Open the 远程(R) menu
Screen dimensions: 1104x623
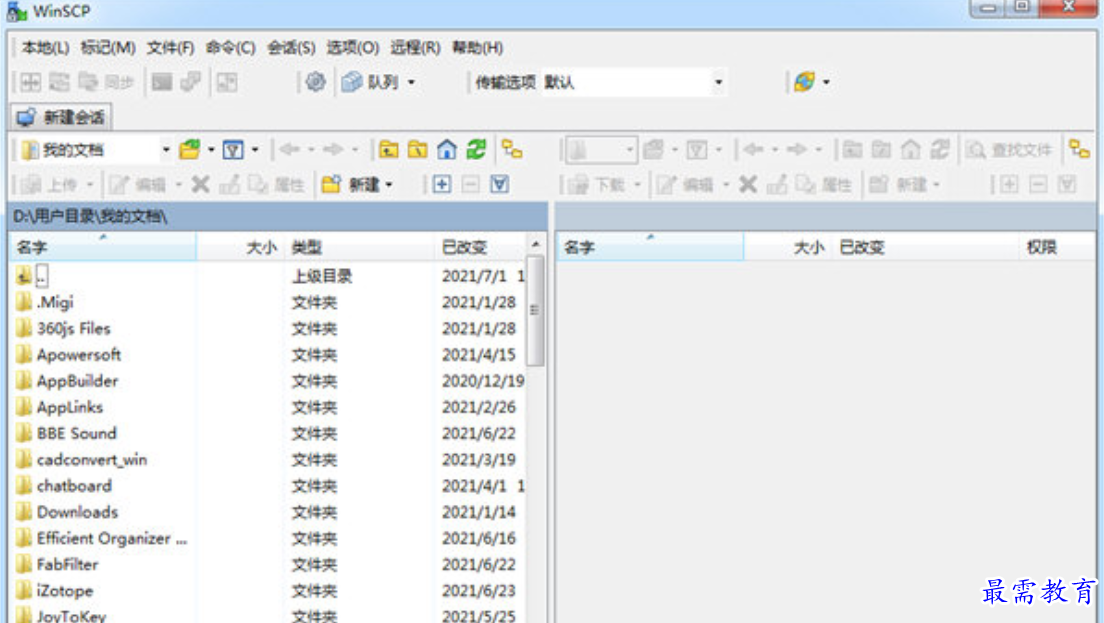415,48
